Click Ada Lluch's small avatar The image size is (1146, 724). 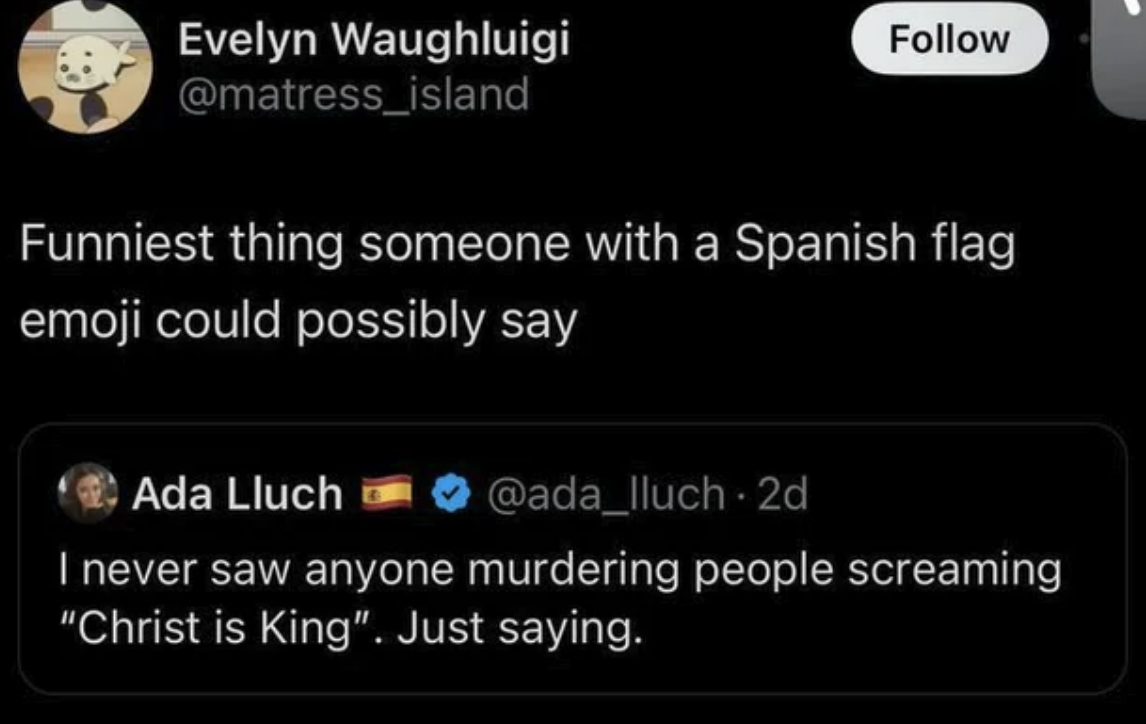pos(88,492)
